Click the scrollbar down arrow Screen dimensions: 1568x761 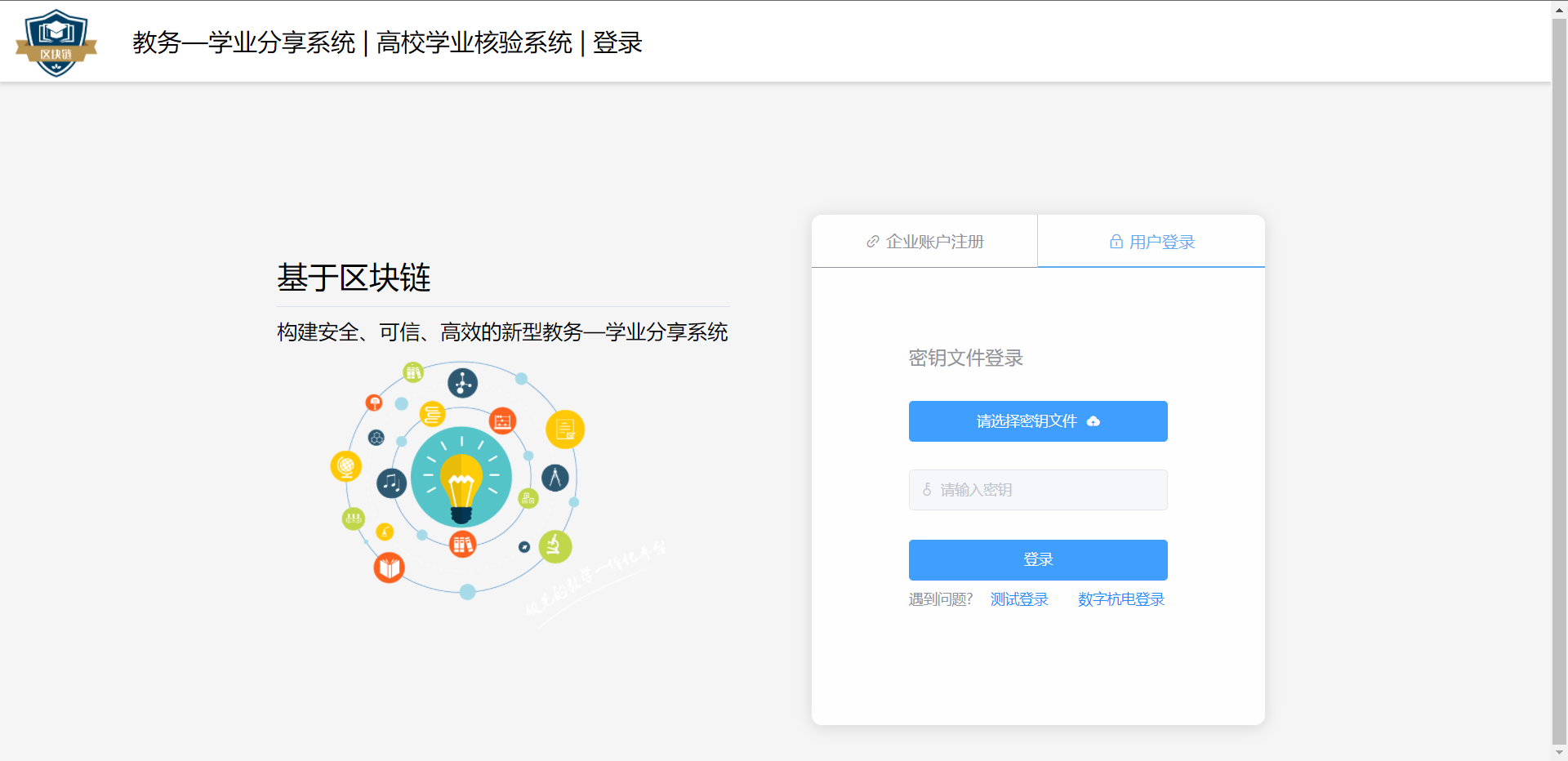[x=1559, y=752]
